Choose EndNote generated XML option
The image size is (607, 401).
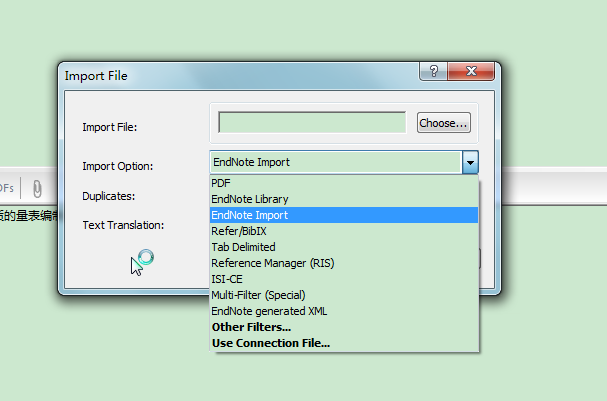point(344,311)
